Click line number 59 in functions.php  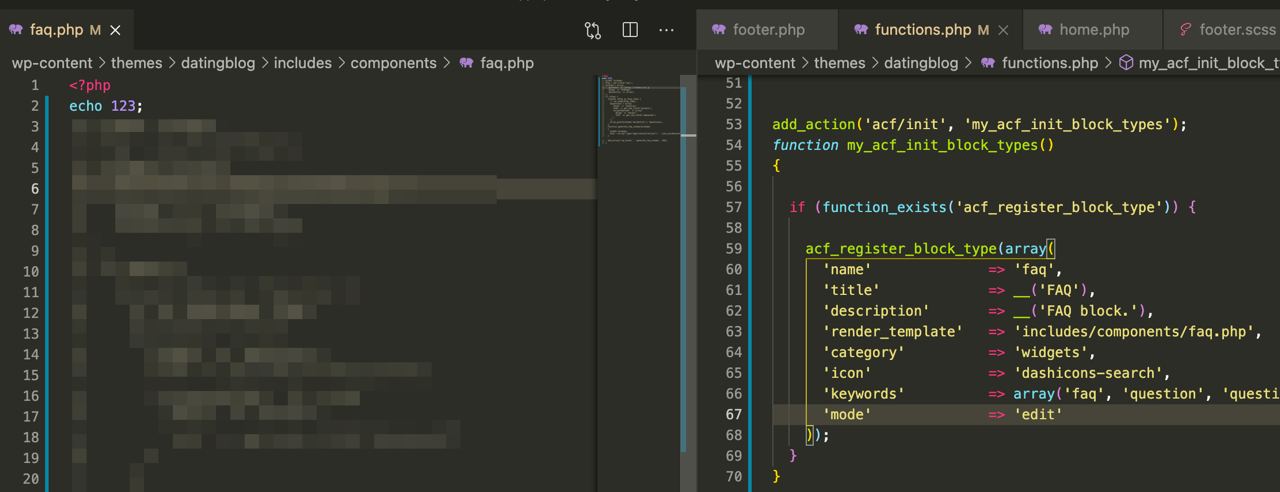(734, 249)
